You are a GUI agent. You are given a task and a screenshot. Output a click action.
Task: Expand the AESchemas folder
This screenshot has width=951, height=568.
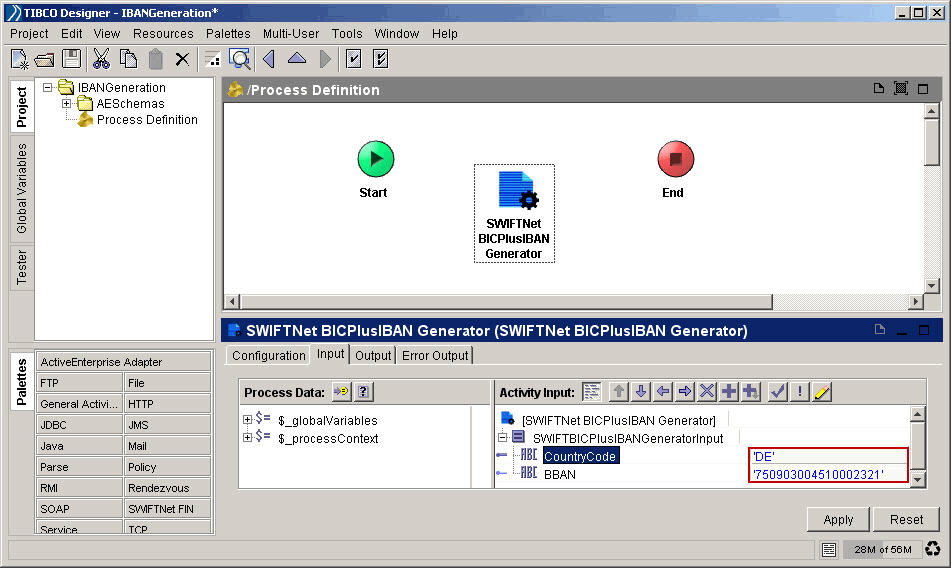click(66, 104)
